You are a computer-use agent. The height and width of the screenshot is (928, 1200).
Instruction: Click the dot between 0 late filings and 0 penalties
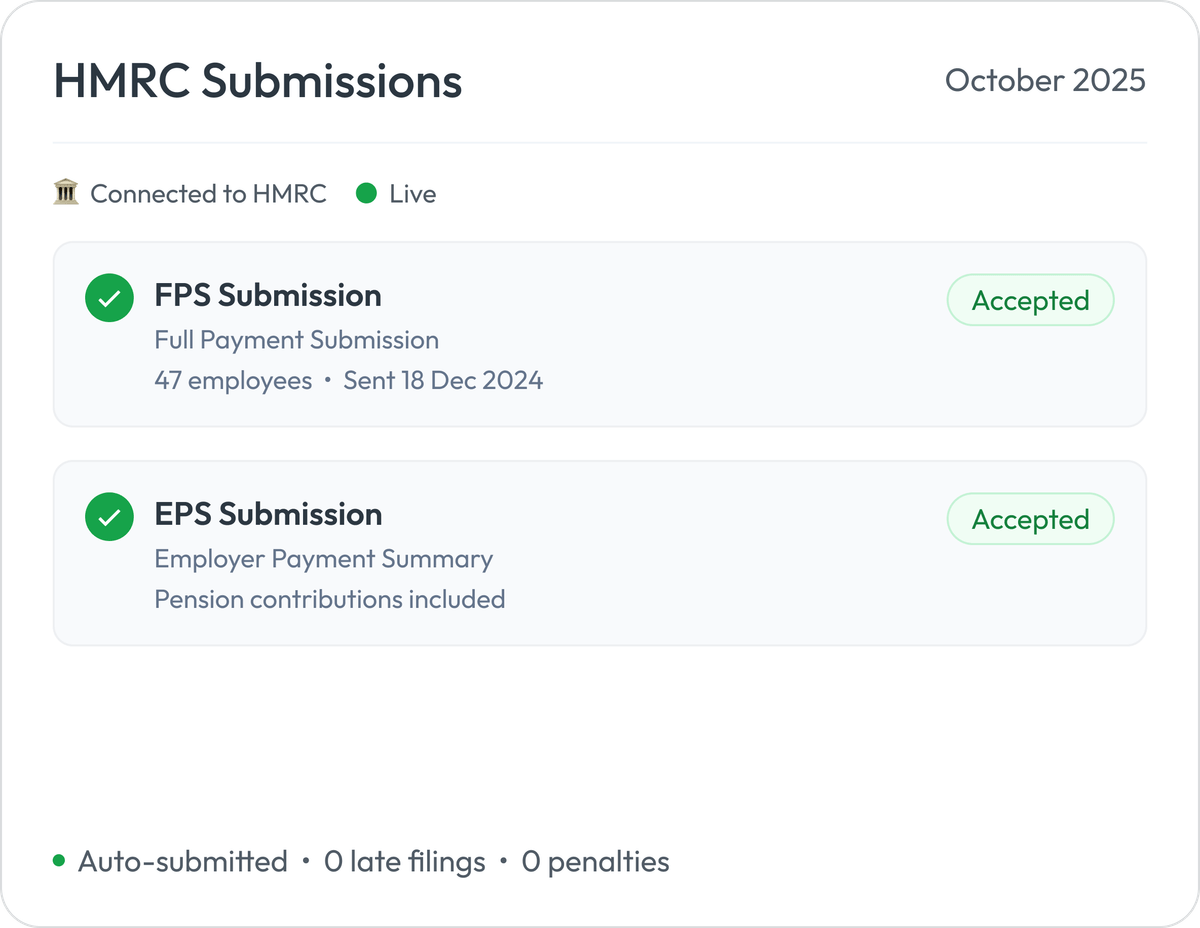pos(504,861)
